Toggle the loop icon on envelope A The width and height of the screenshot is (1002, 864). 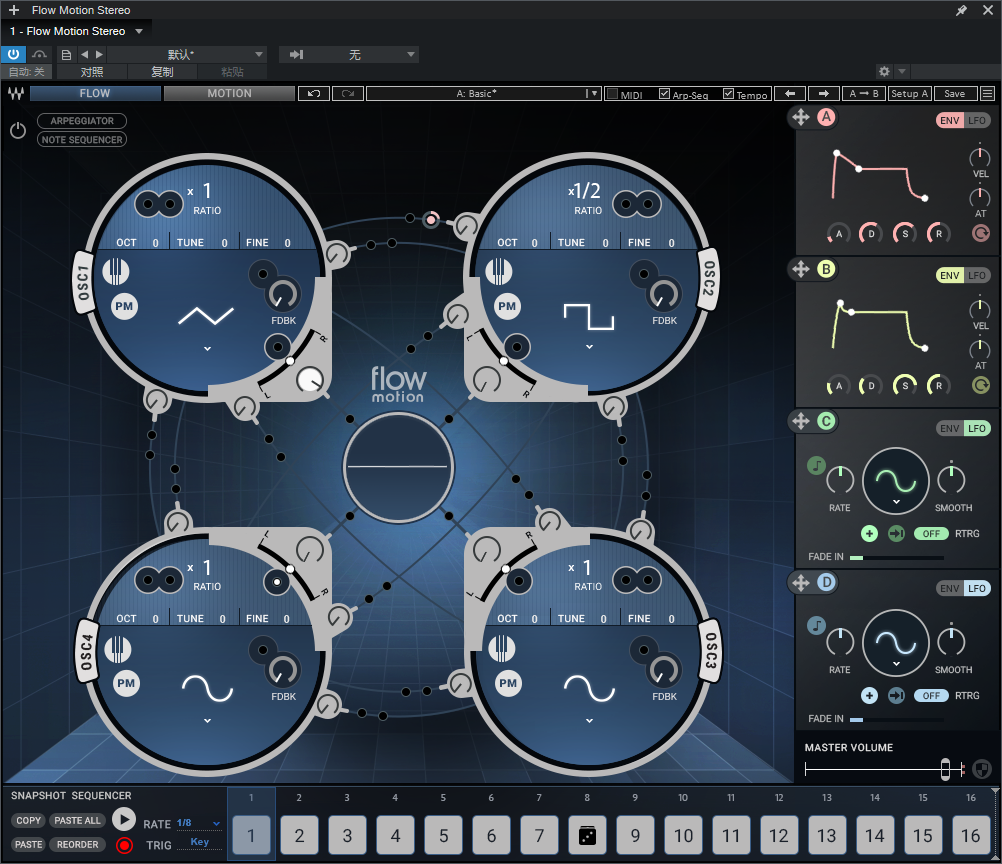(x=981, y=233)
